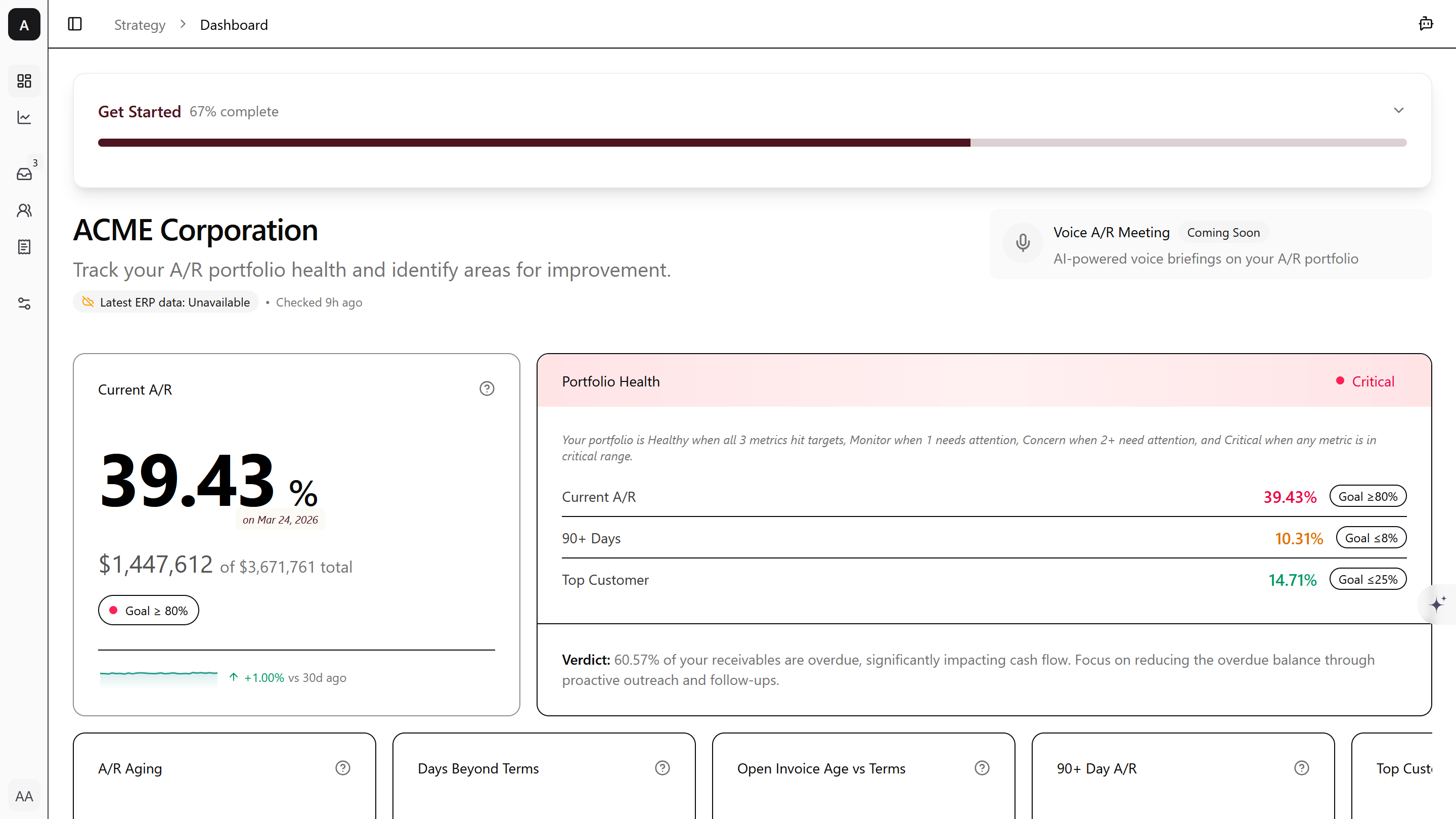The height and width of the screenshot is (819, 1456).
Task: Open the invoices document sidebar icon
Action: click(x=24, y=247)
